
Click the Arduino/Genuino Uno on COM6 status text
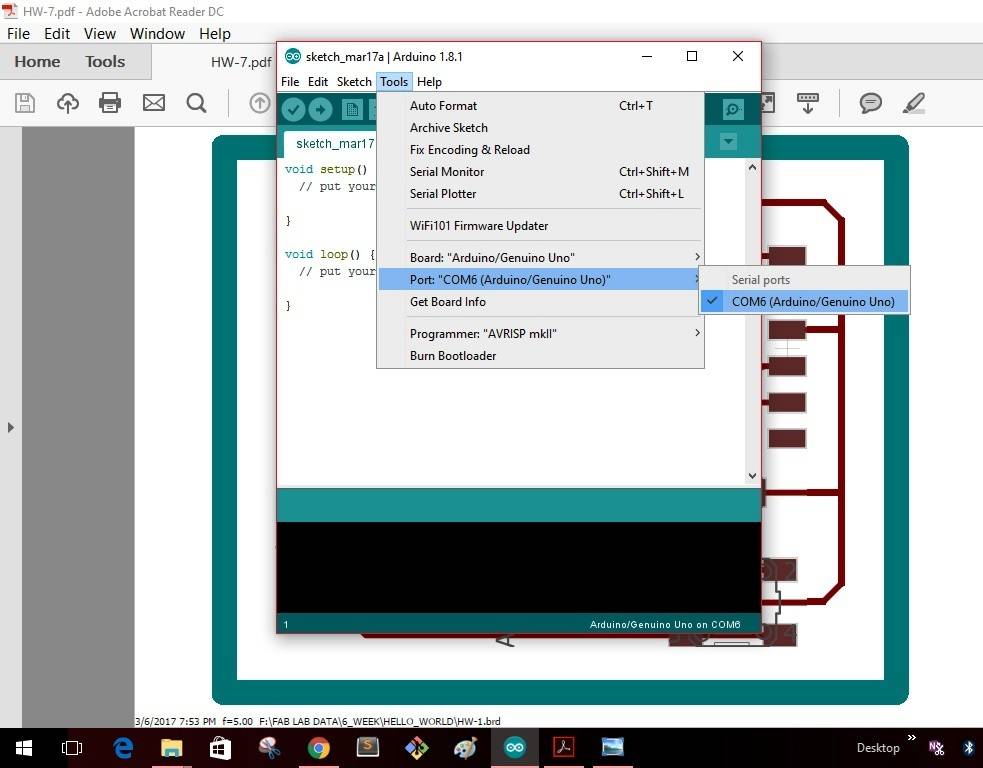click(665, 624)
